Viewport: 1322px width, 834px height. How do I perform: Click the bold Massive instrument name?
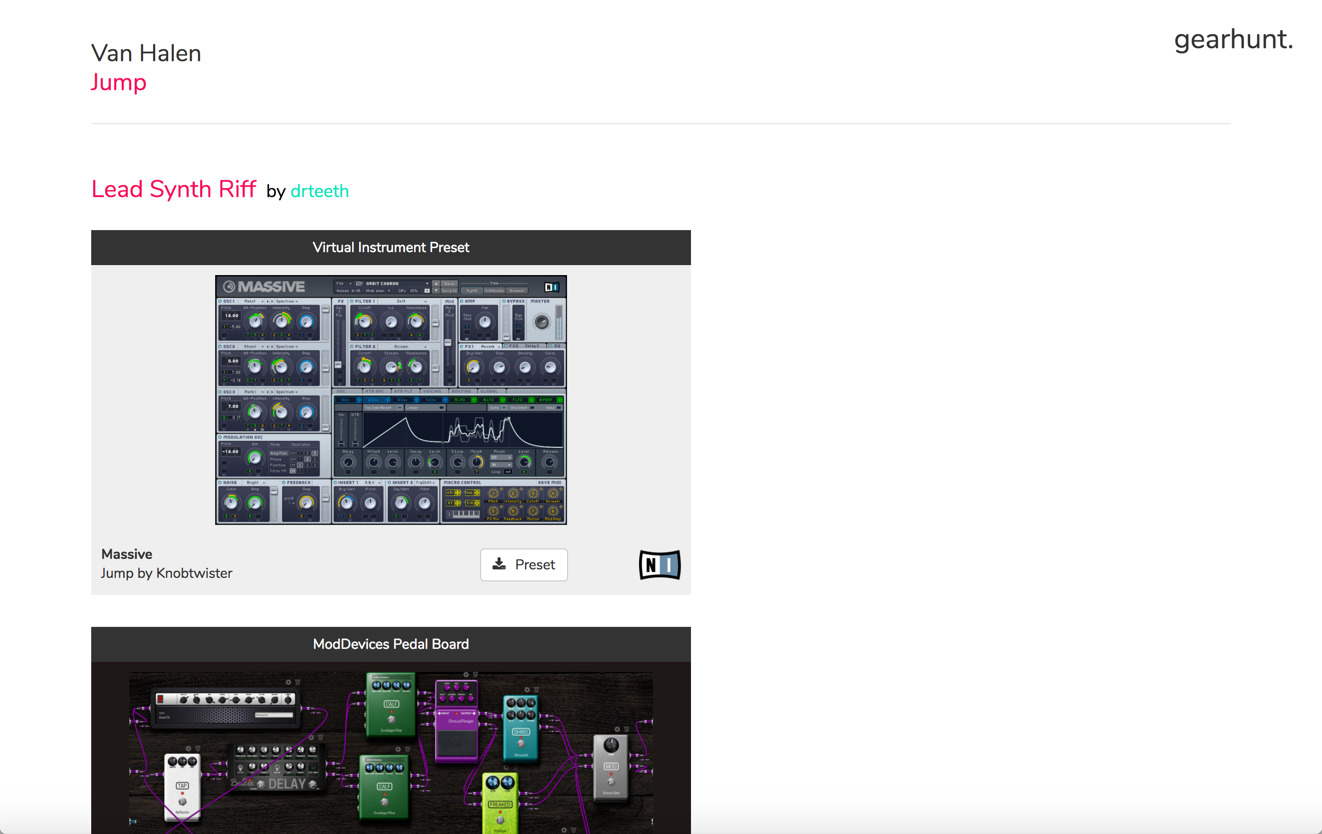point(127,554)
